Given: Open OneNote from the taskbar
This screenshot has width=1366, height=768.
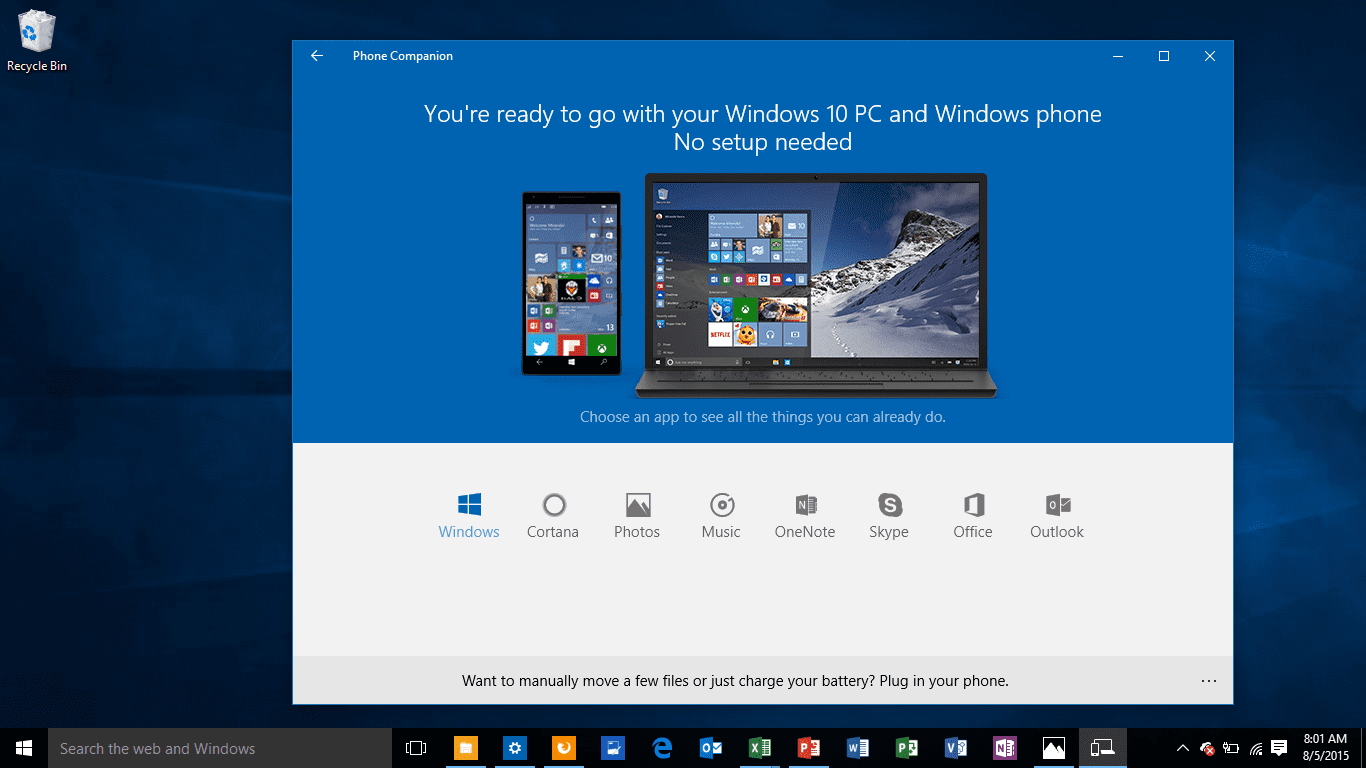Looking at the screenshot, I should pyautogui.click(x=1005, y=748).
